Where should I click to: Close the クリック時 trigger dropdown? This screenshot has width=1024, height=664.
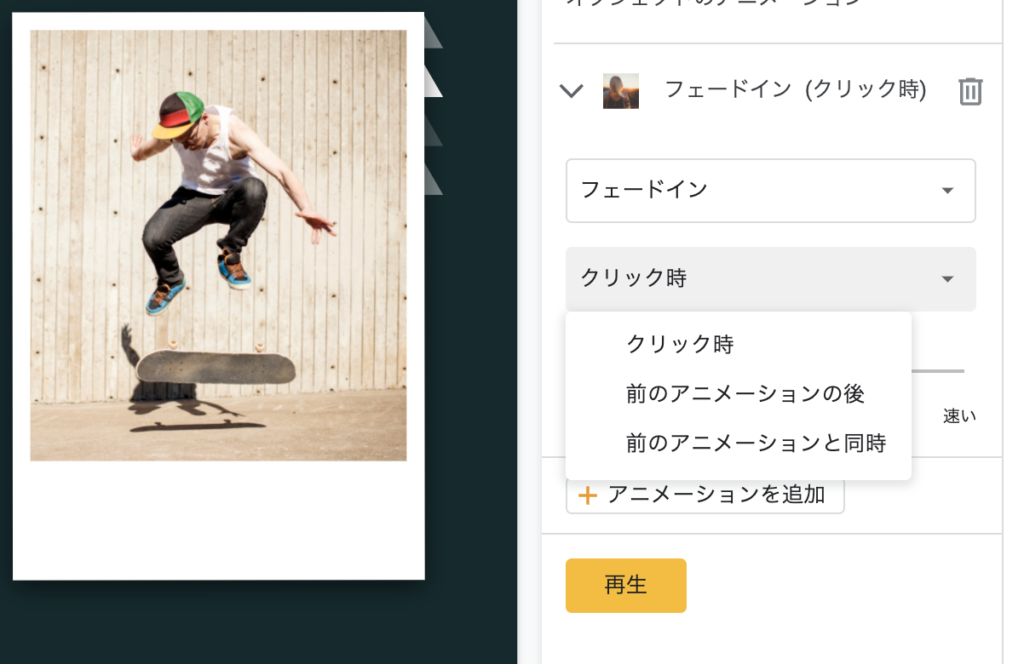771,279
